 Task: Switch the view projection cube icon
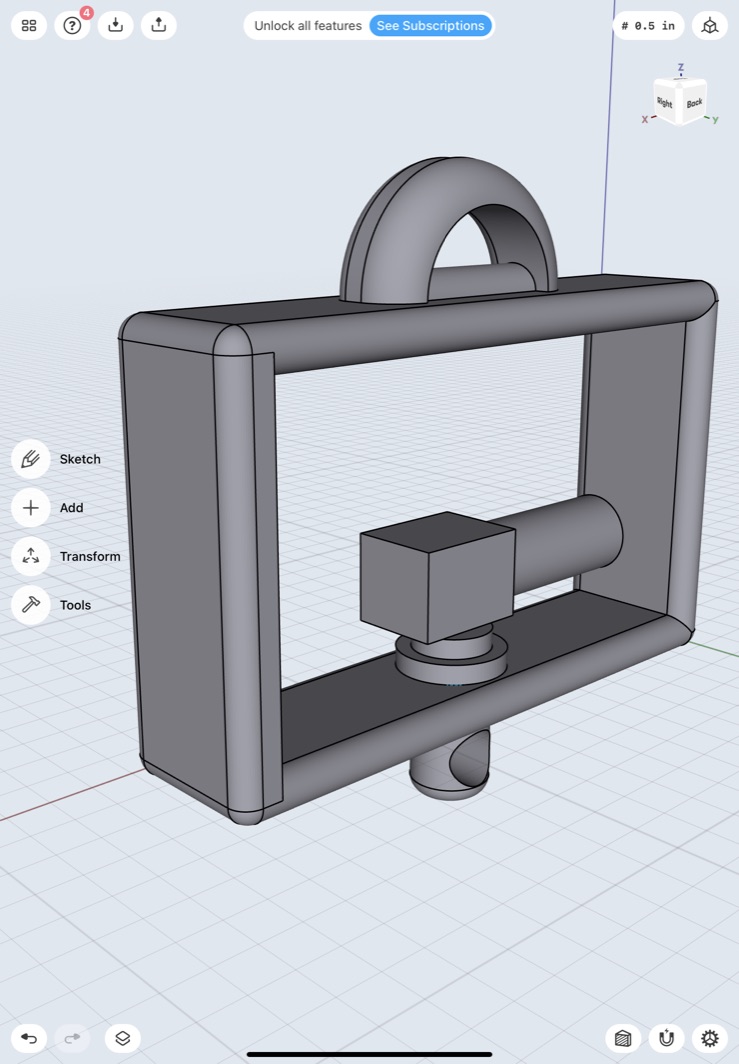[x=710, y=26]
